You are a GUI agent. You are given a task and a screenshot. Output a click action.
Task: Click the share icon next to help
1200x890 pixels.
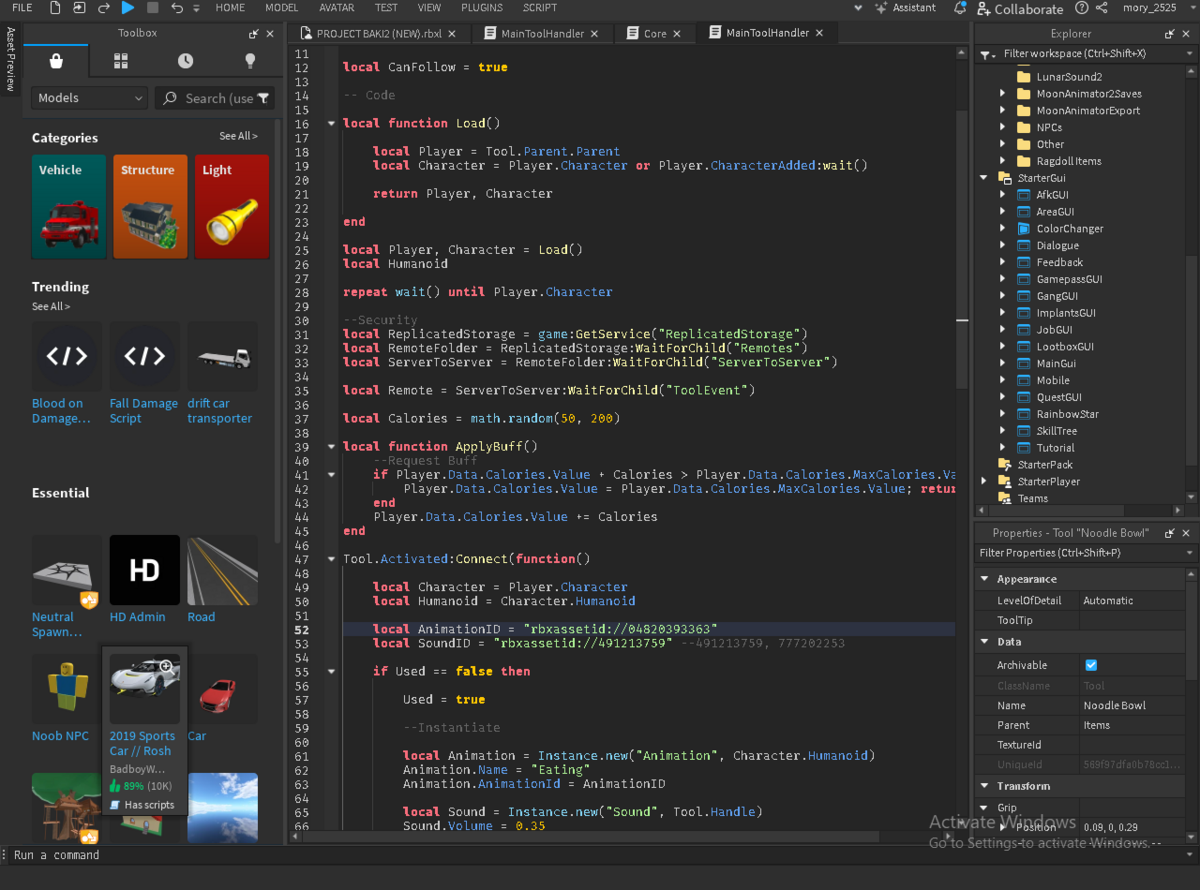coord(1102,8)
